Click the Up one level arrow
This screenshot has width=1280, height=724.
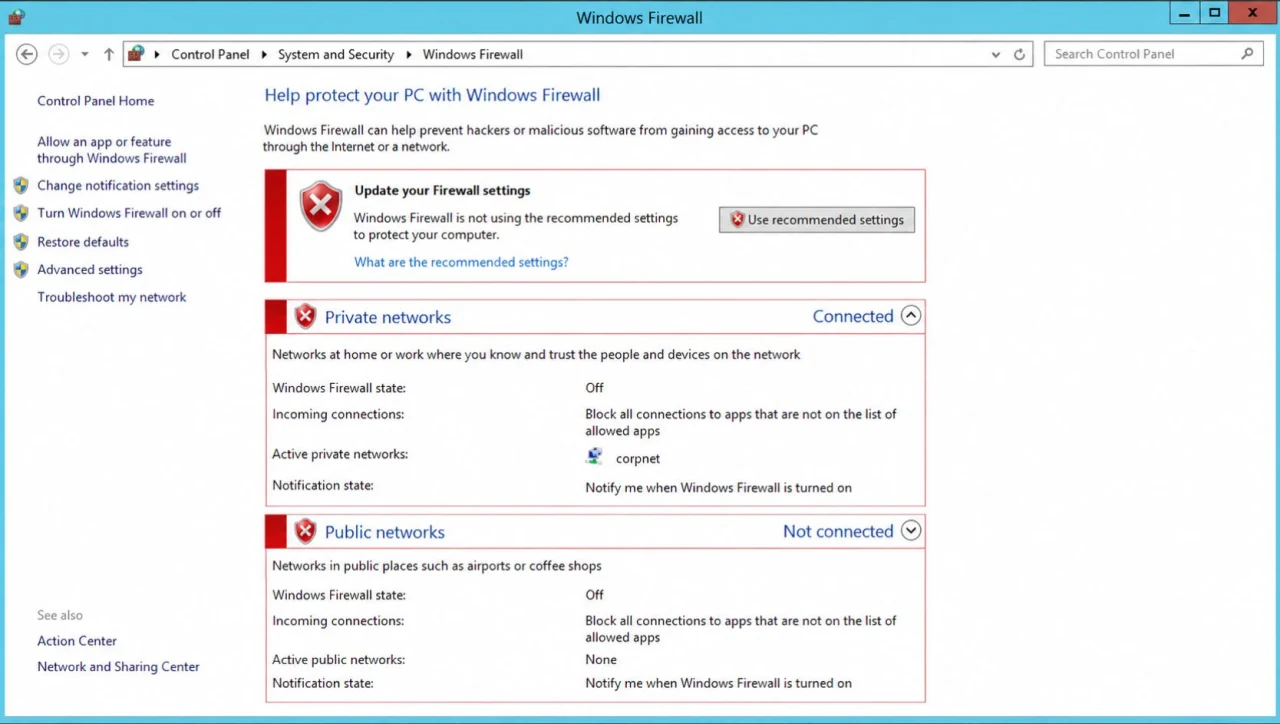pyautogui.click(x=109, y=54)
